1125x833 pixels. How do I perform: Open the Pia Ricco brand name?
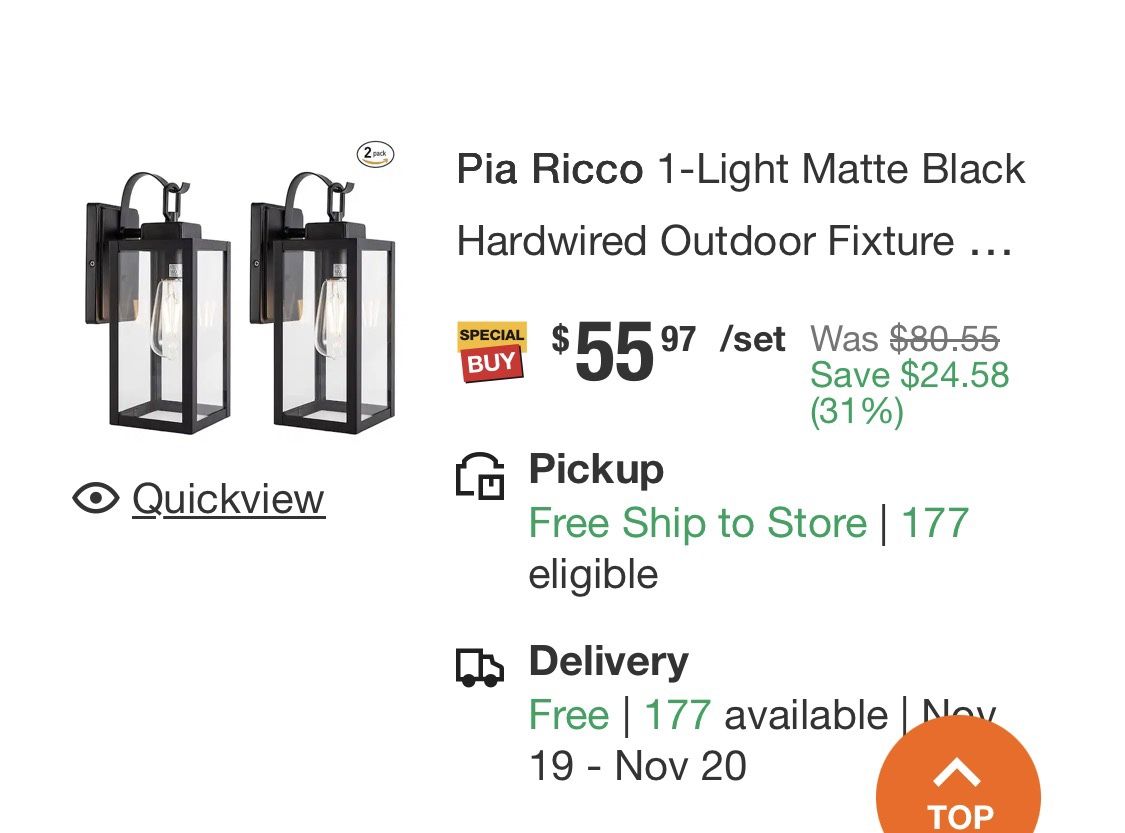click(549, 169)
